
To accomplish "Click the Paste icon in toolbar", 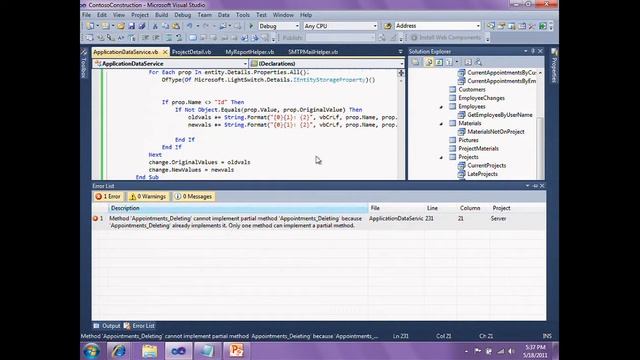I will [176, 26].
